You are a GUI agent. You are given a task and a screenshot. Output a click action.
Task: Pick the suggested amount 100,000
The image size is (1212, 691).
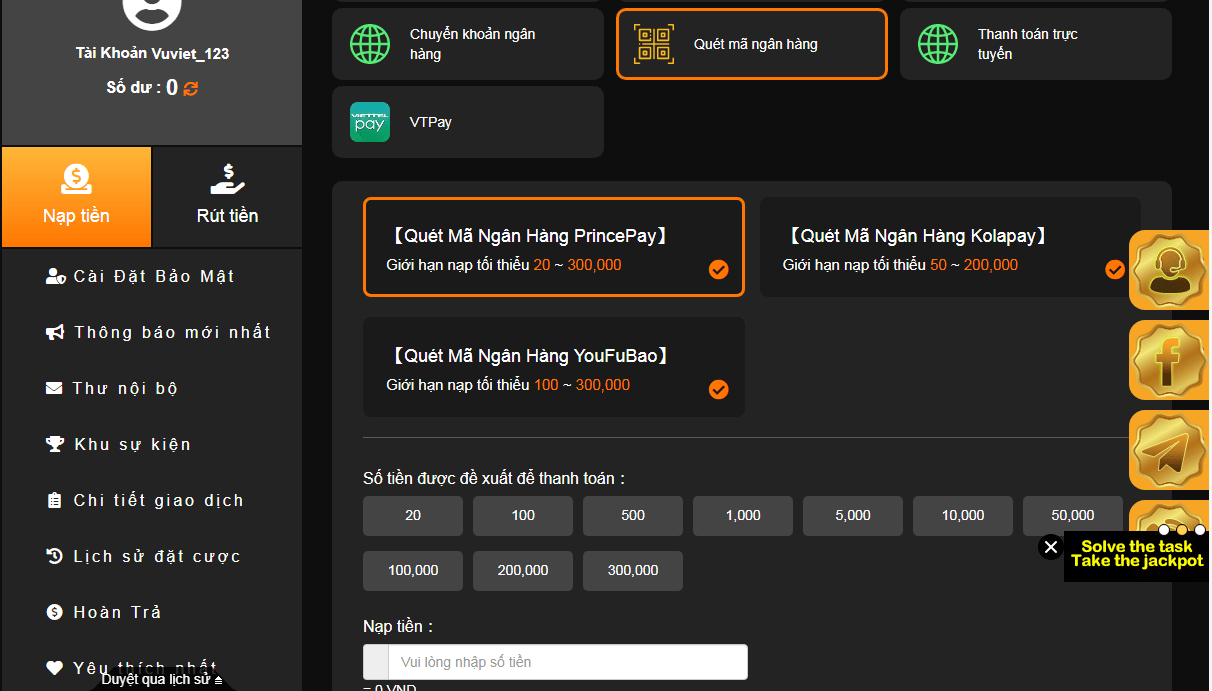click(413, 571)
